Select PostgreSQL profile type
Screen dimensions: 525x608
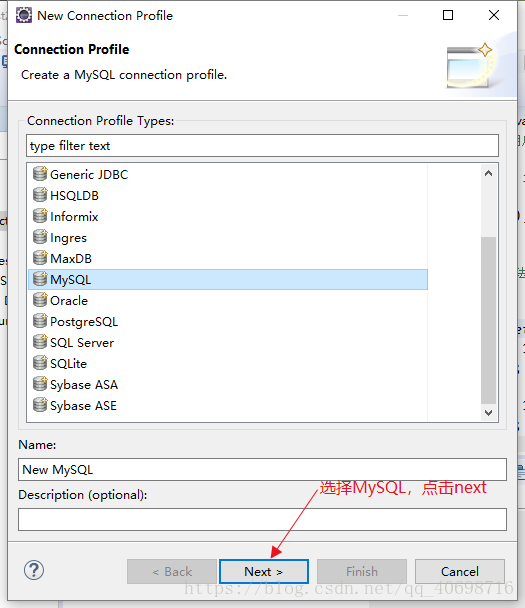[x=84, y=322]
